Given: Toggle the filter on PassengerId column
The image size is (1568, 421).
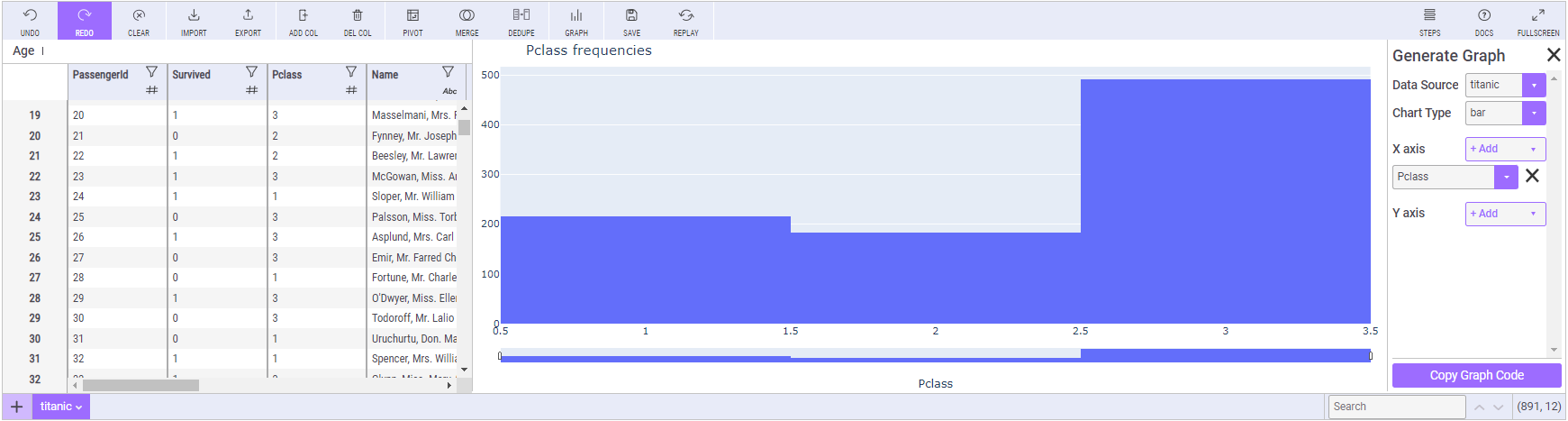Looking at the screenshot, I should coord(151,72).
